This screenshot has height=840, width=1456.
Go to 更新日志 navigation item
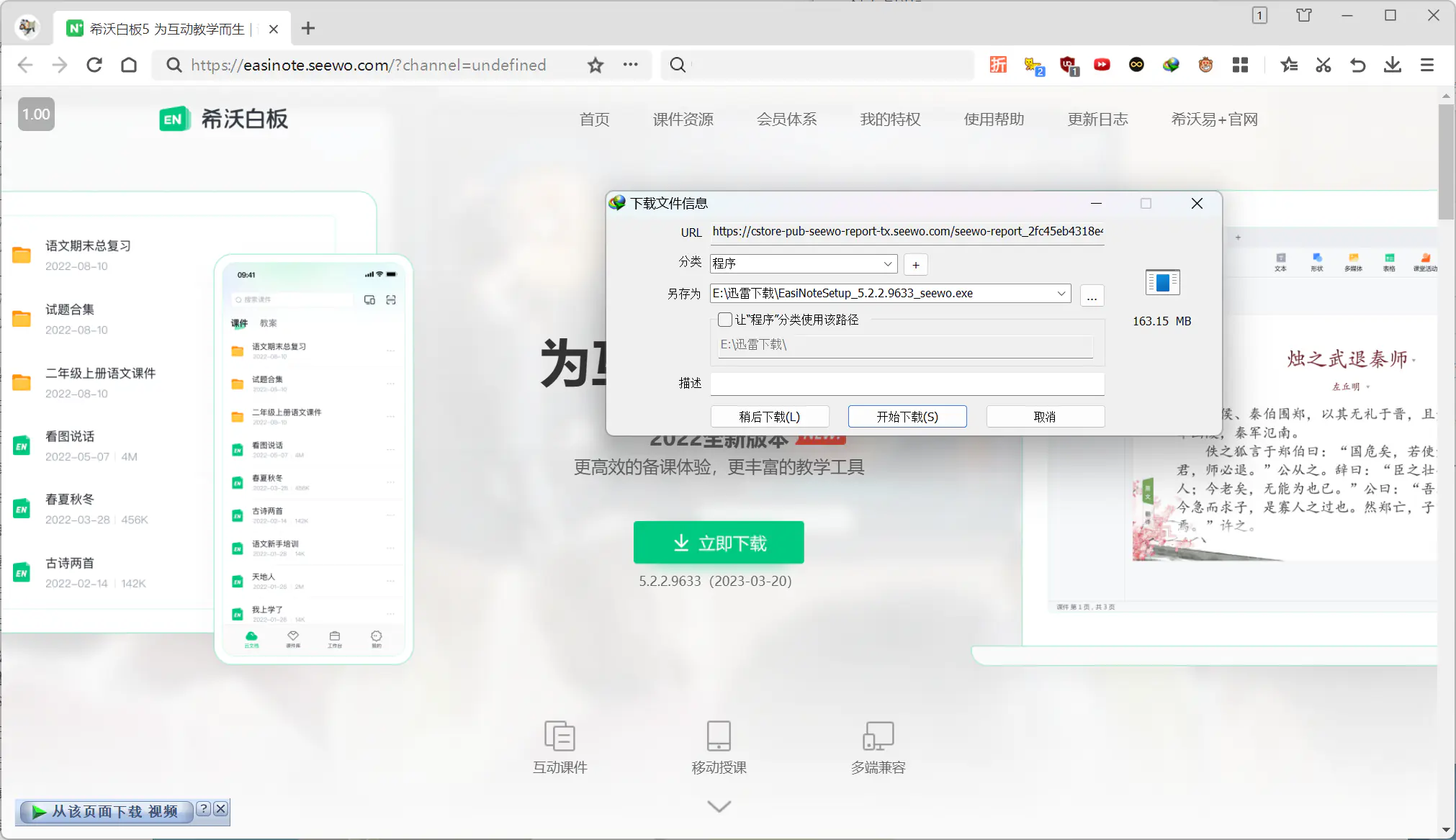1097,119
